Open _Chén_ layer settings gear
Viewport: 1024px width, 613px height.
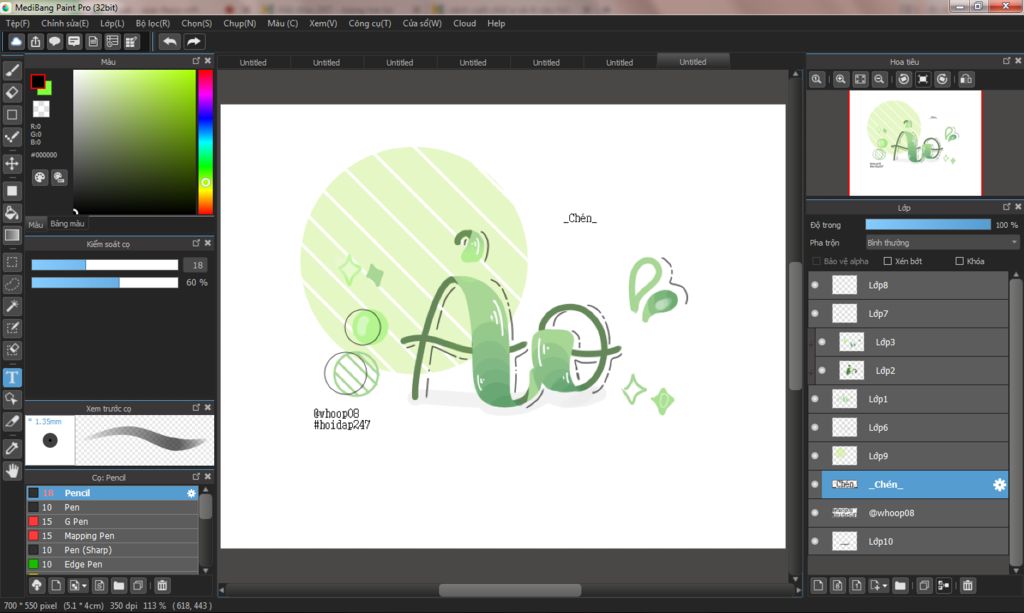tap(999, 485)
